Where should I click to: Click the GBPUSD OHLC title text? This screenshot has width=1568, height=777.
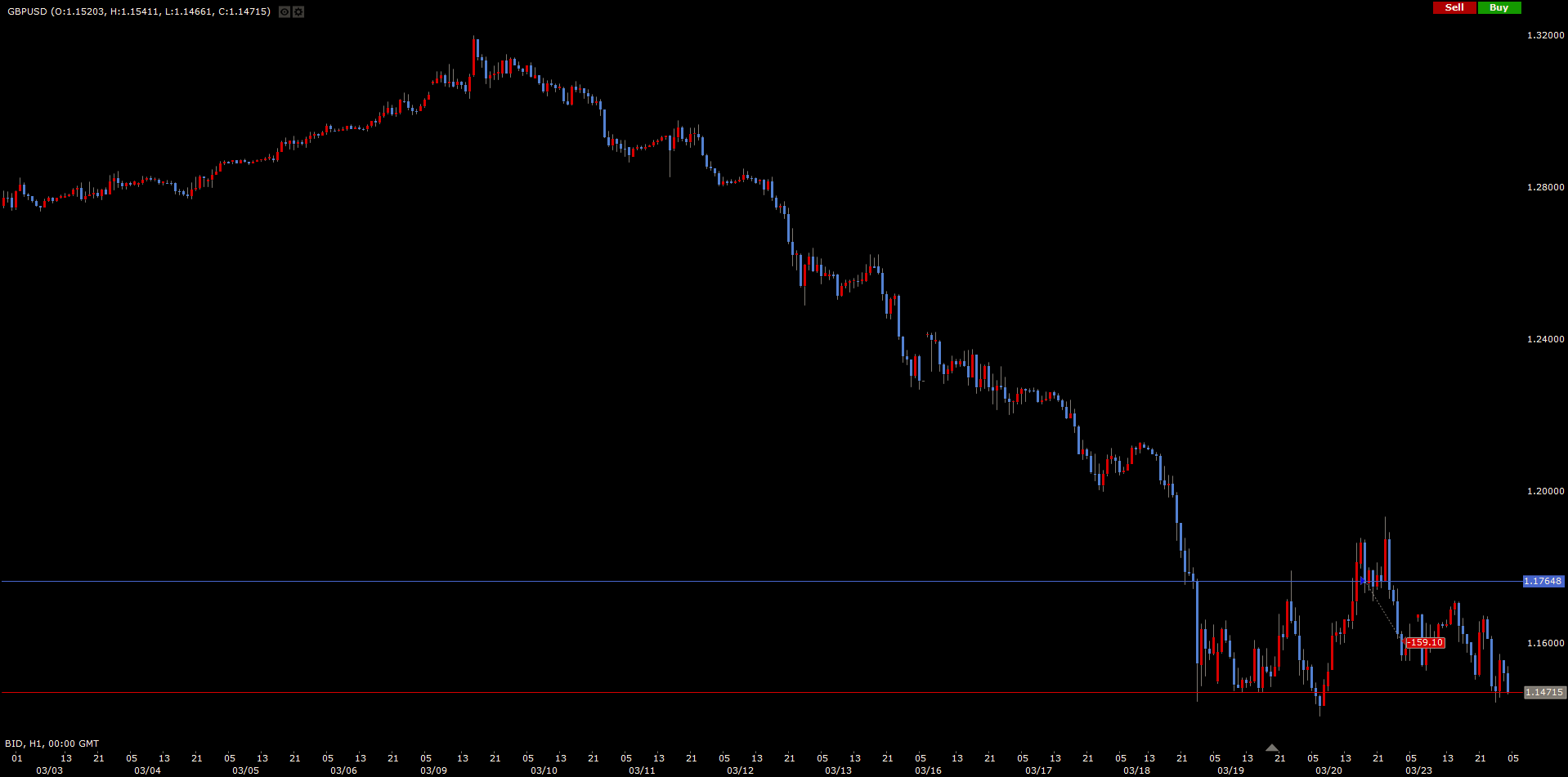pos(139,11)
